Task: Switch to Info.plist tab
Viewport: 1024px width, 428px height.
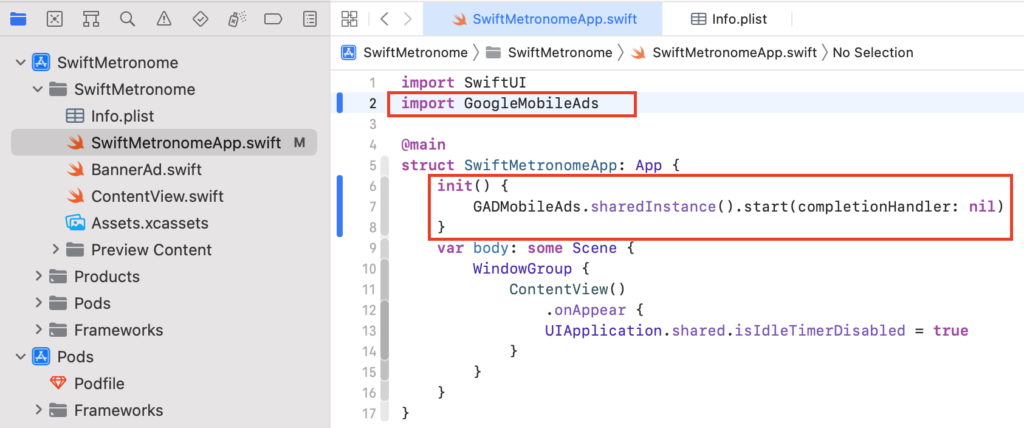Action: point(728,18)
